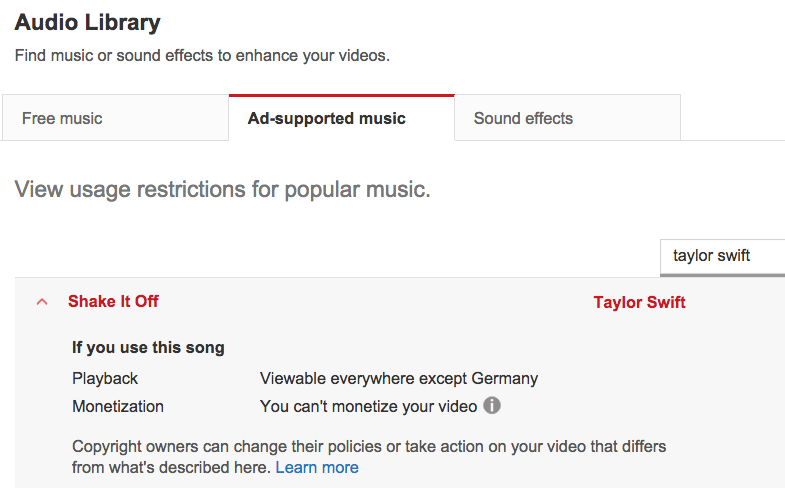Click the View usage restrictions heading text
The image size is (785, 488).
coord(222,189)
